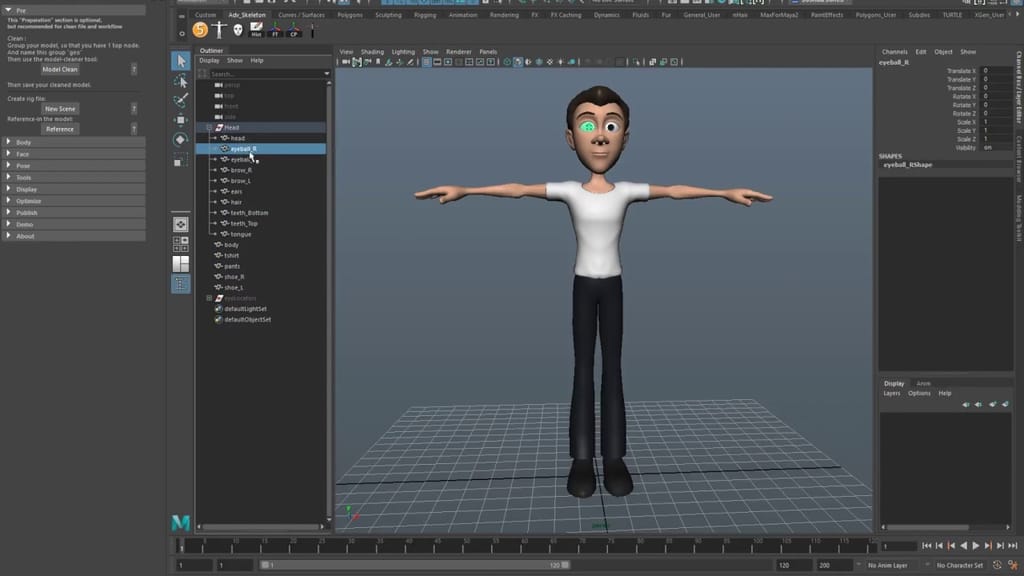This screenshot has width=1024, height=576.
Task: Click the Outliner search field
Action: click(266, 74)
